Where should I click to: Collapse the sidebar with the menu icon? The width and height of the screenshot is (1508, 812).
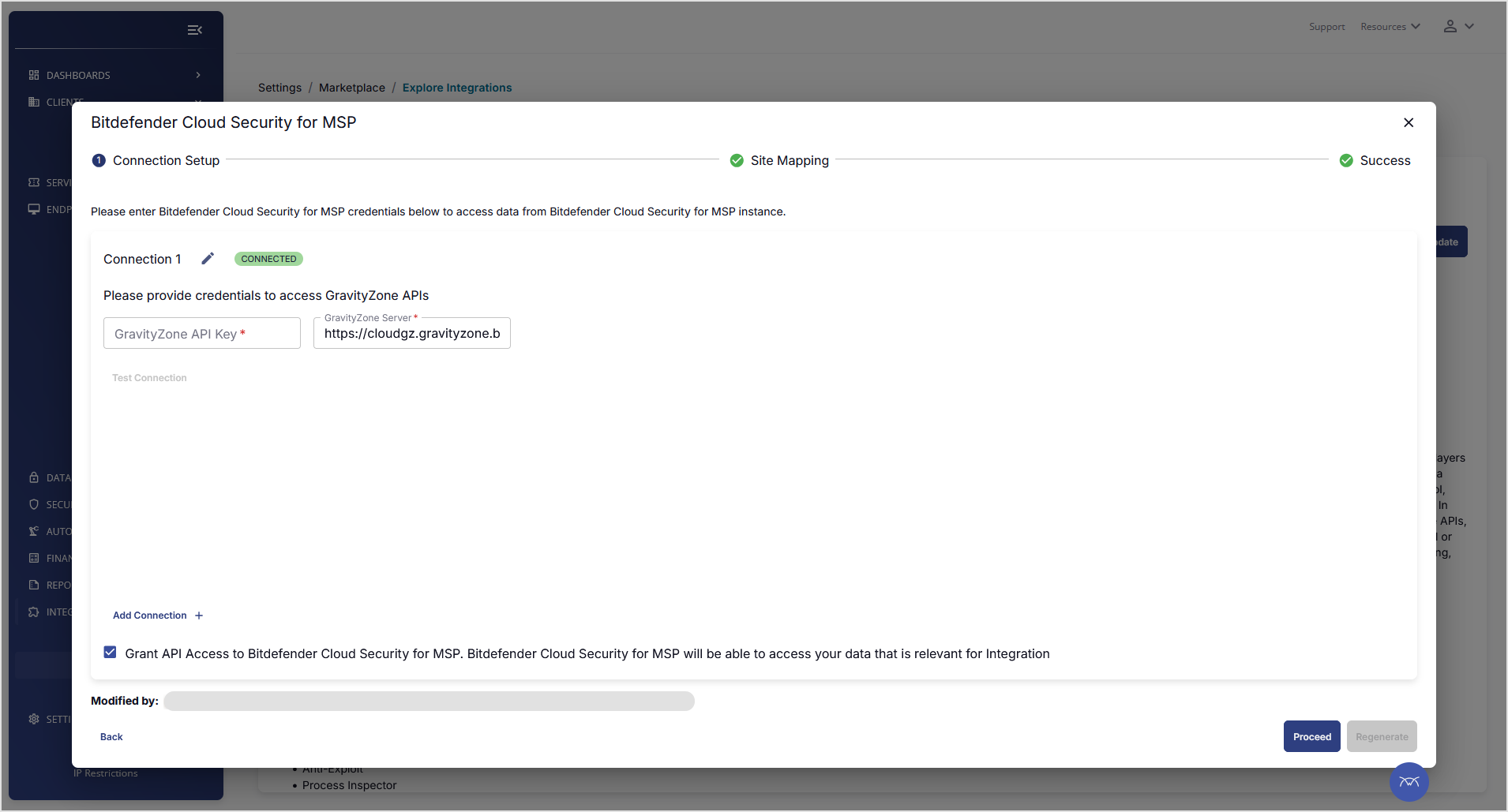195,30
